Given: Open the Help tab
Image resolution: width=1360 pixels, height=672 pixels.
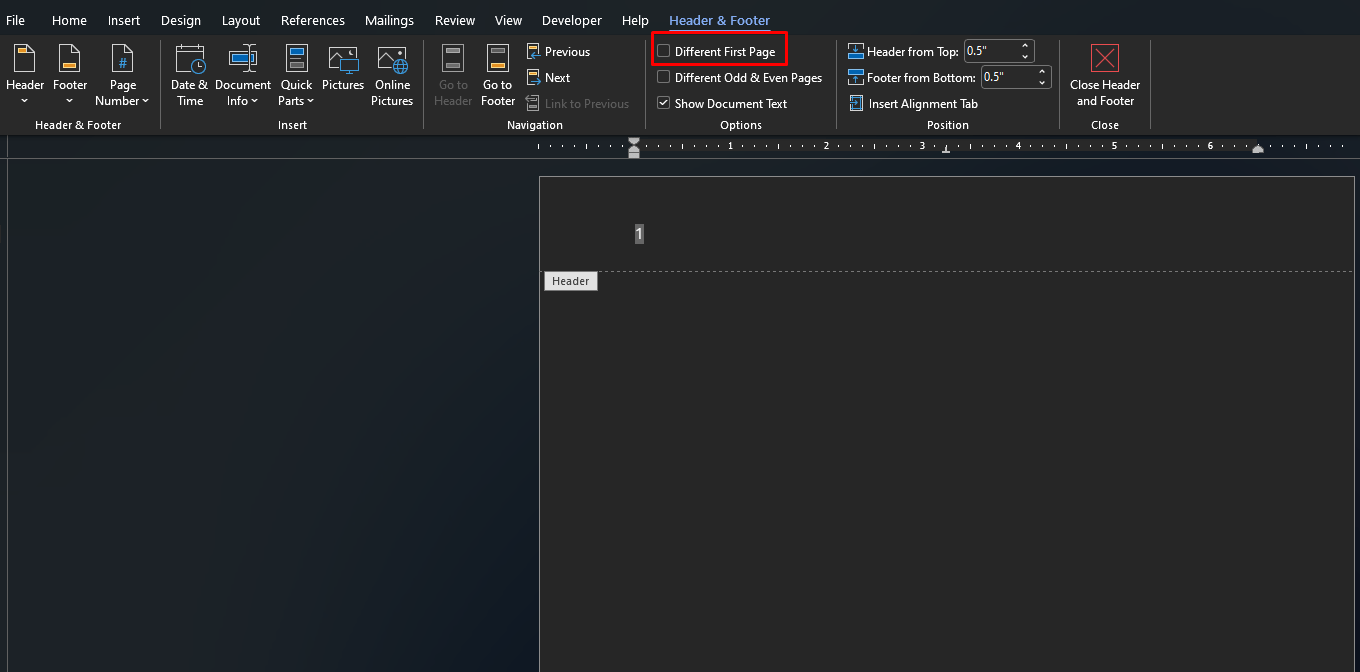Looking at the screenshot, I should pos(635,20).
